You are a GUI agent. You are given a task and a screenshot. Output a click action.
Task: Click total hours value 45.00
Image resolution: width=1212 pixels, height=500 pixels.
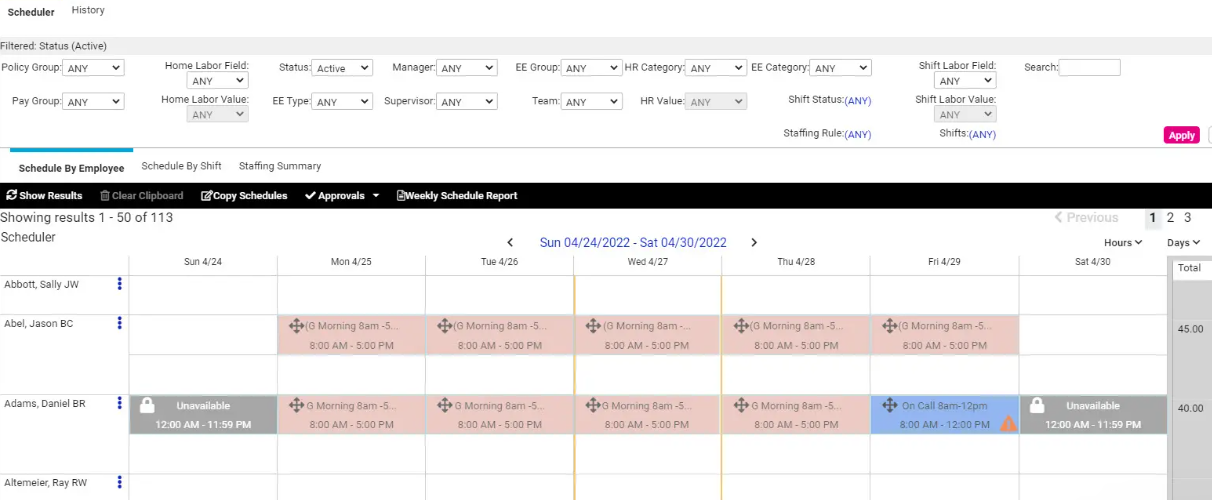coord(1190,328)
